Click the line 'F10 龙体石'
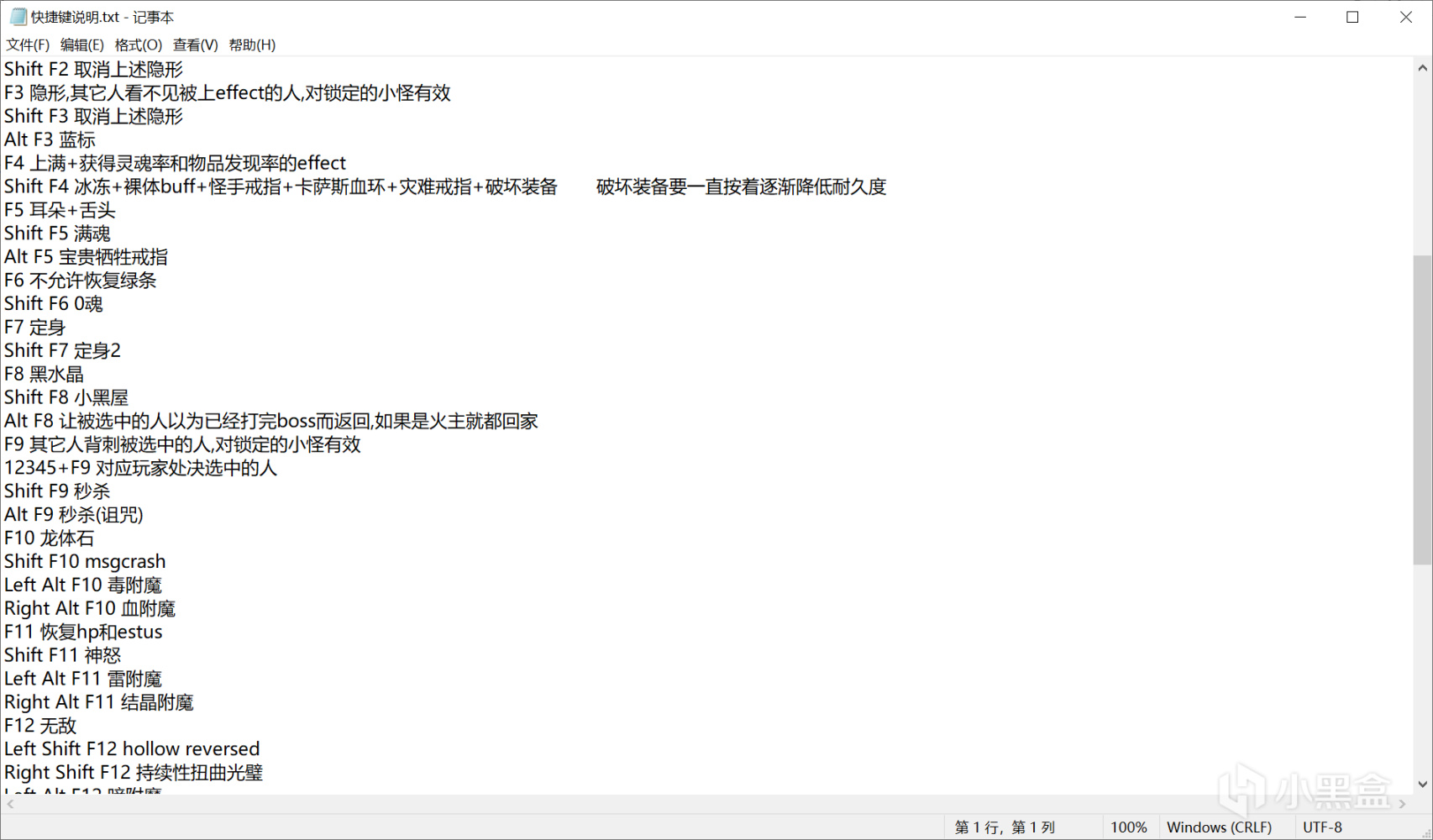 point(49,539)
